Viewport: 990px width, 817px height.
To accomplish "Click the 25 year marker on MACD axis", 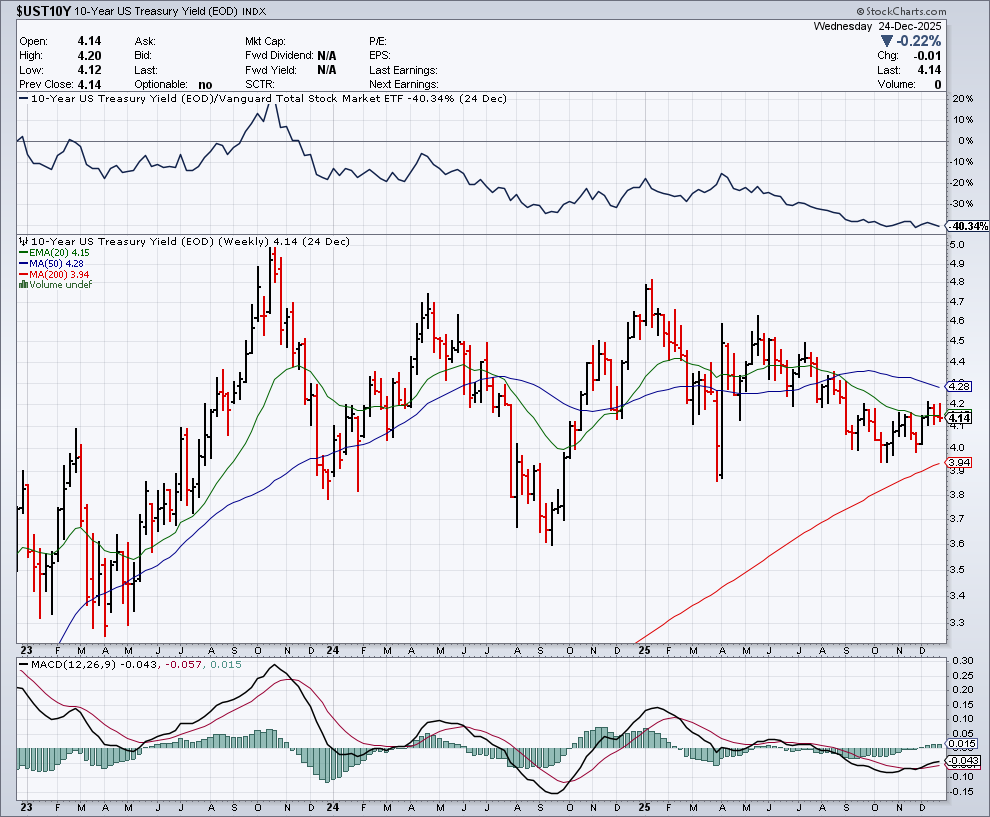I will (x=644, y=806).
